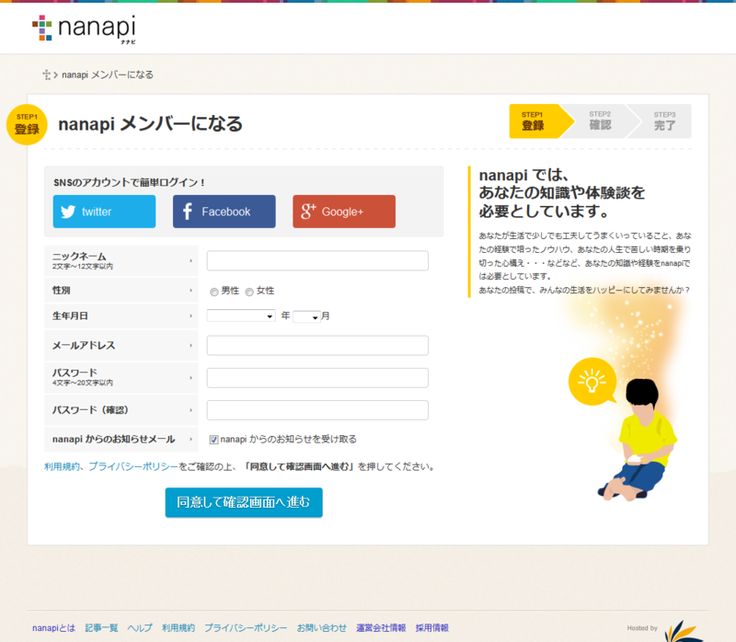Click the STEP3 完了 progress step
This screenshot has width=736, height=642.
[x=665, y=121]
